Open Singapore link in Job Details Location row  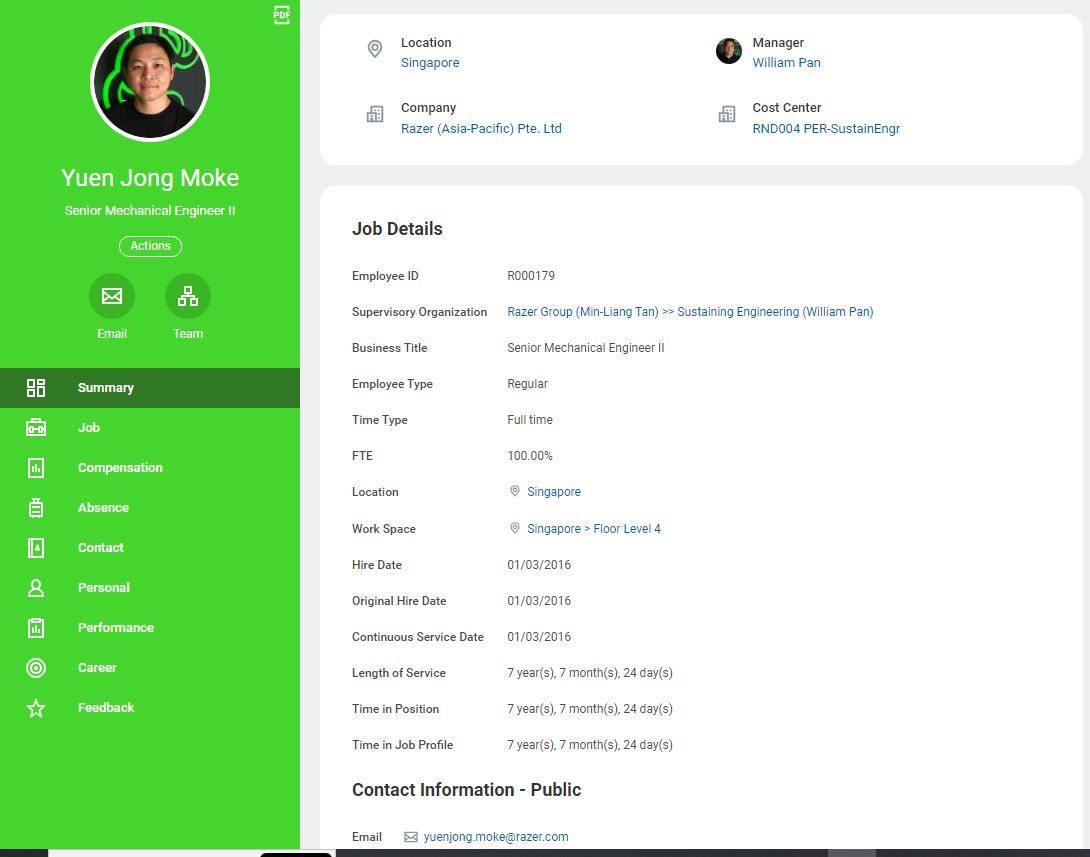(x=553, y=492)
